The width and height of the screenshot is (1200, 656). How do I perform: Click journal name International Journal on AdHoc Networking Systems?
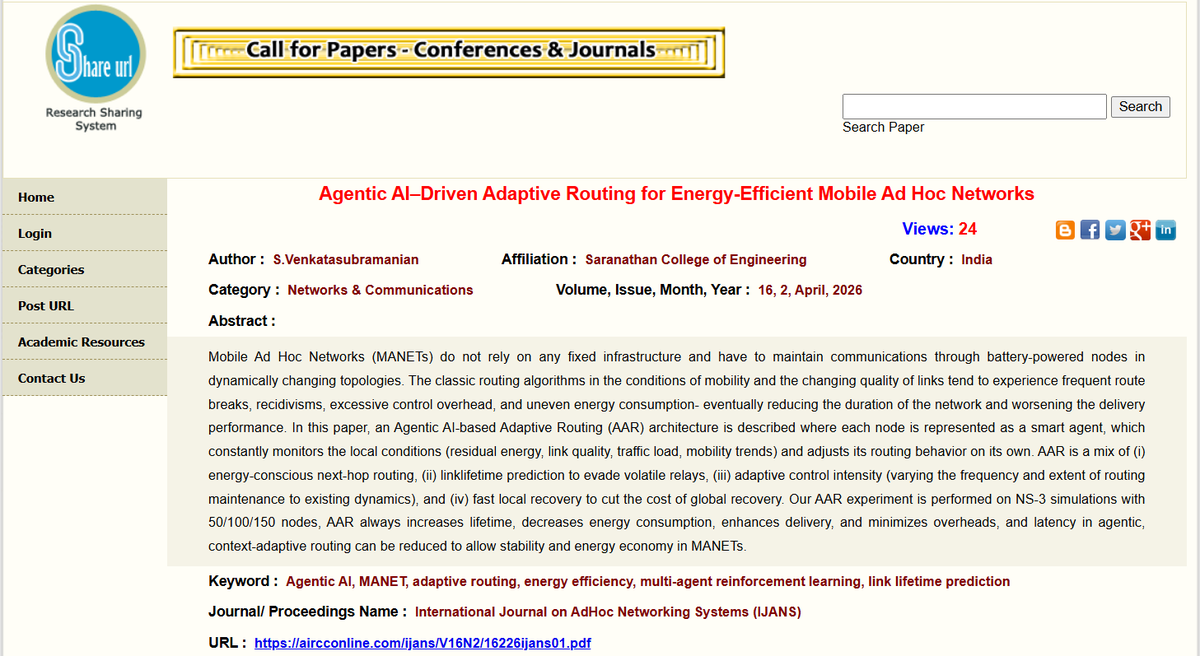coord(608,612)
